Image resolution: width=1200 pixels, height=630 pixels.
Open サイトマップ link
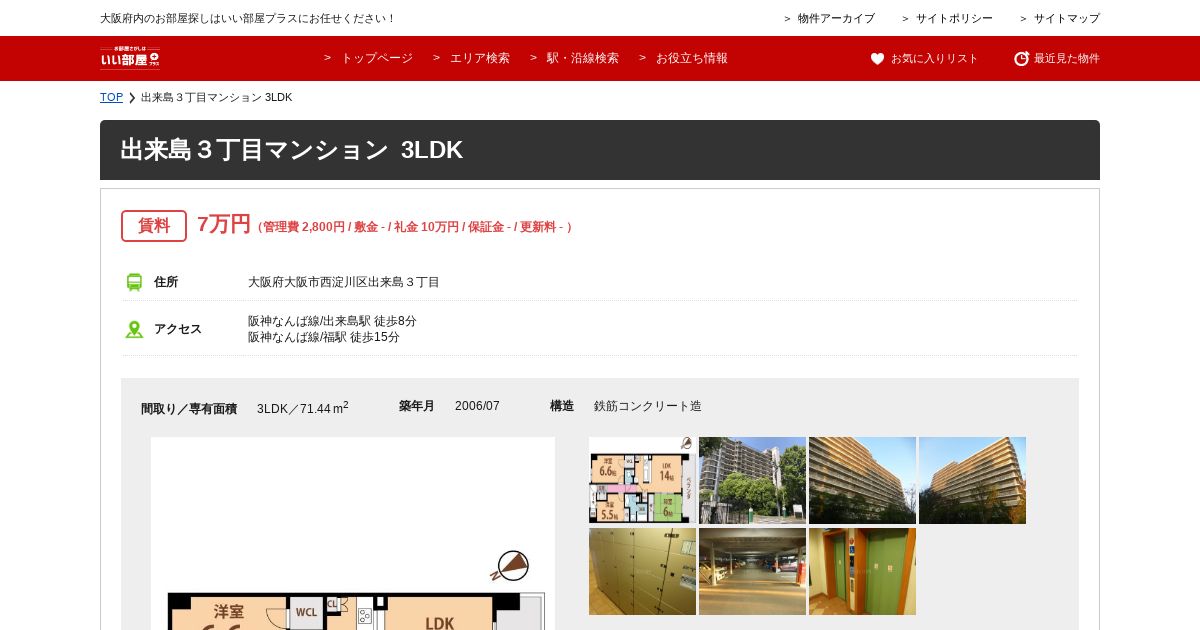pos(1067,18)
